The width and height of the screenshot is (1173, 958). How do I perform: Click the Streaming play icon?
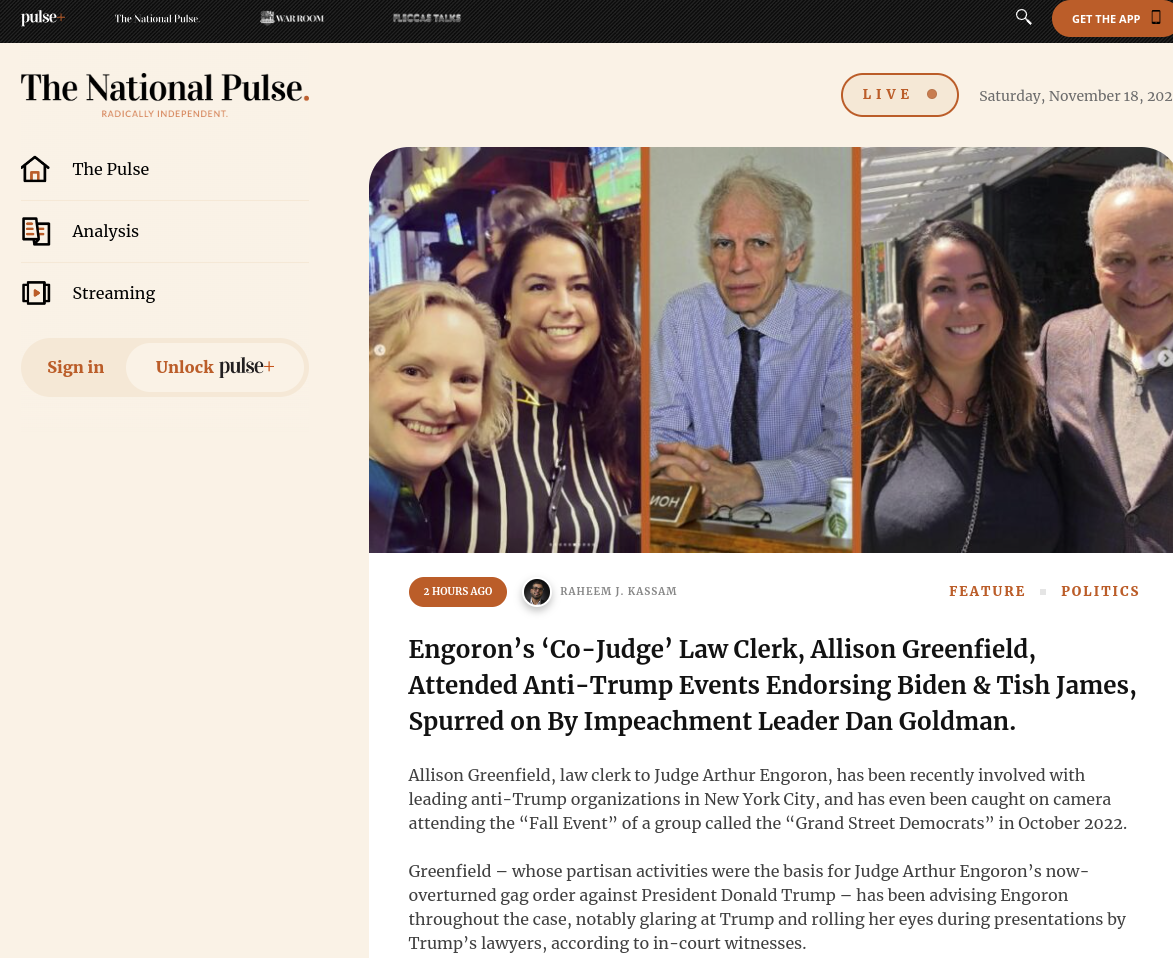(36, 293)
